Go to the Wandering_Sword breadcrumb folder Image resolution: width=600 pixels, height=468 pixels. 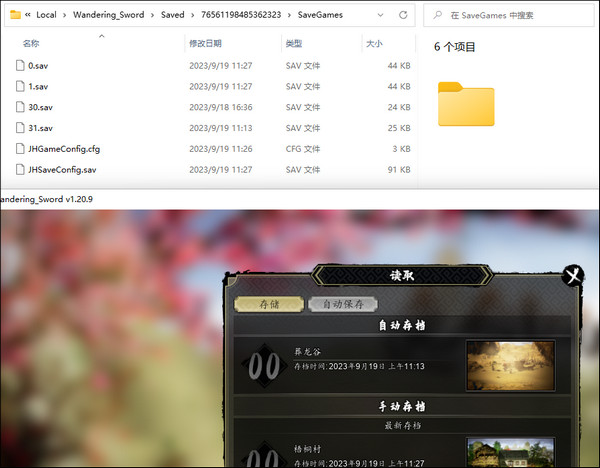click(x=109, y=15)
